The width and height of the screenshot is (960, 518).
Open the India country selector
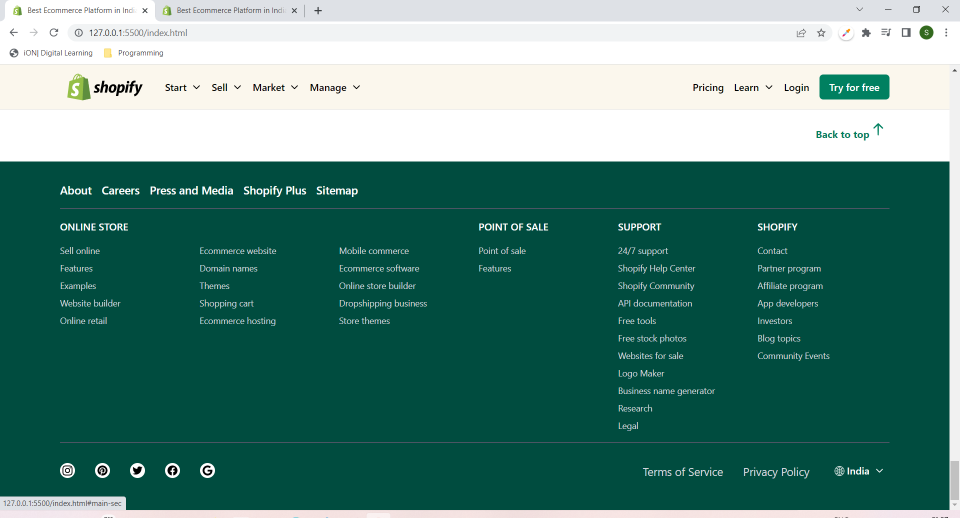(x=858, y=471)
